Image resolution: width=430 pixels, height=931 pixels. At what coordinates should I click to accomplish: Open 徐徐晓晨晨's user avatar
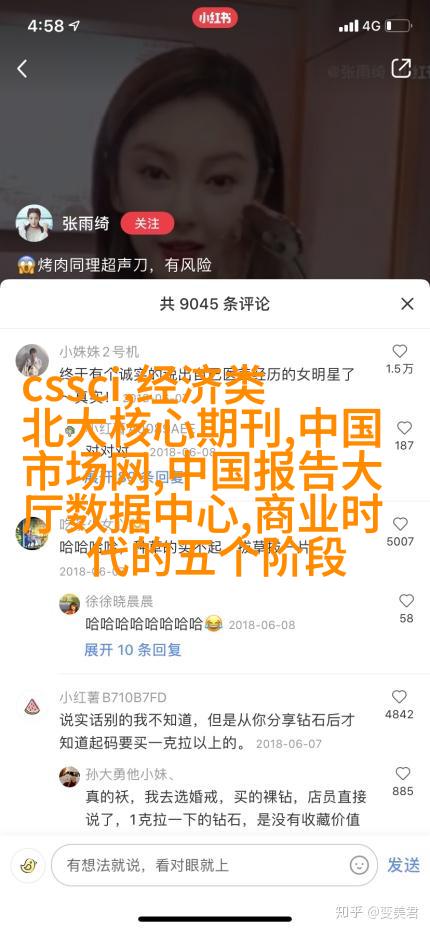point(69,604)
